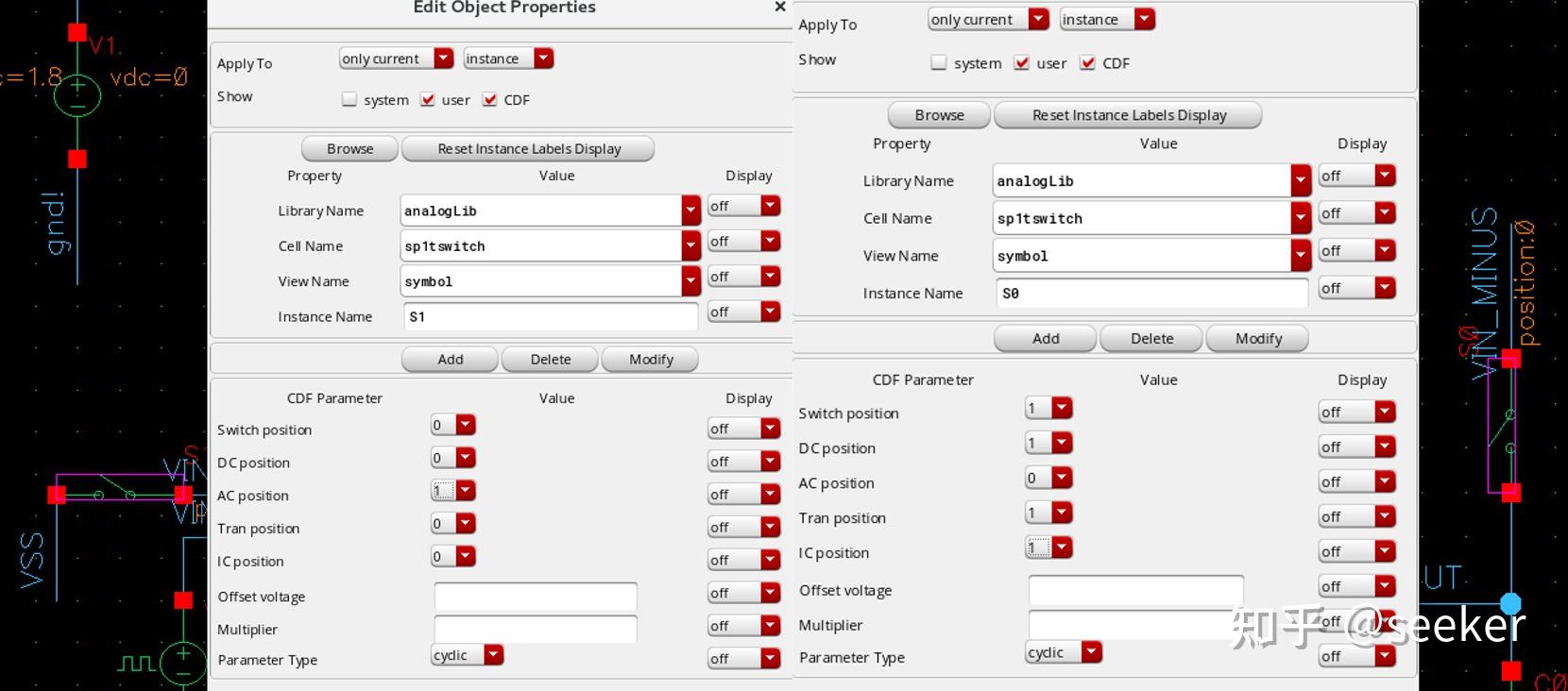1568x691 pixels.
Task: Click the pulse source symbol at bottom left
Action: [182, 662]
